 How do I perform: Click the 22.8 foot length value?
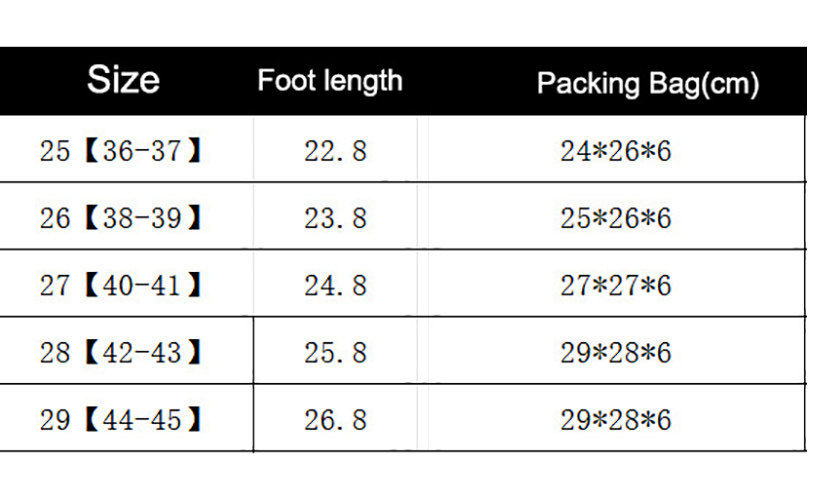(335, 151)
